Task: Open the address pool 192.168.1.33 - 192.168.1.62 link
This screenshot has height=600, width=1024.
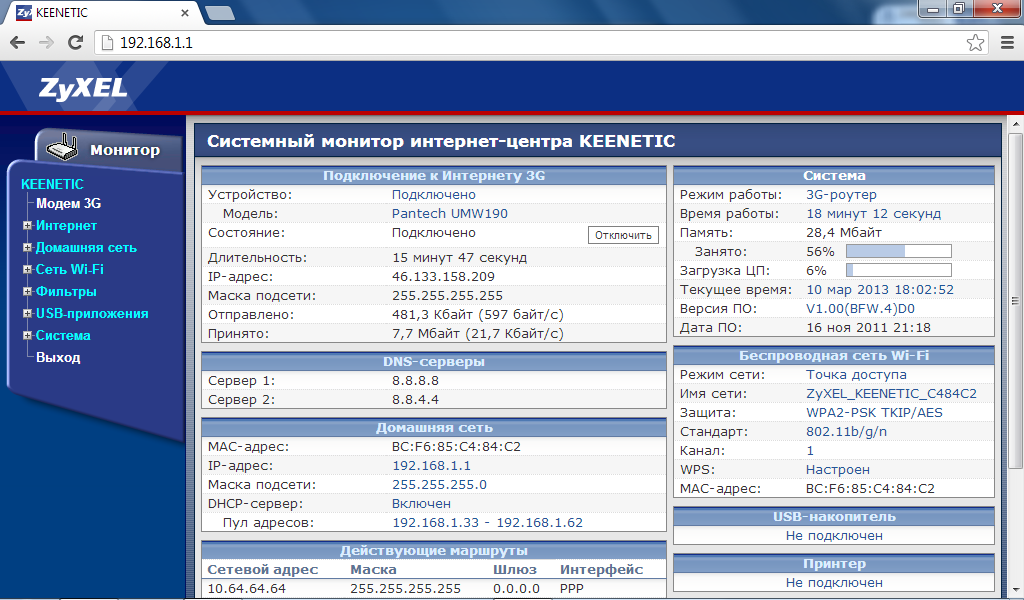Action: [x=487, y=522]
